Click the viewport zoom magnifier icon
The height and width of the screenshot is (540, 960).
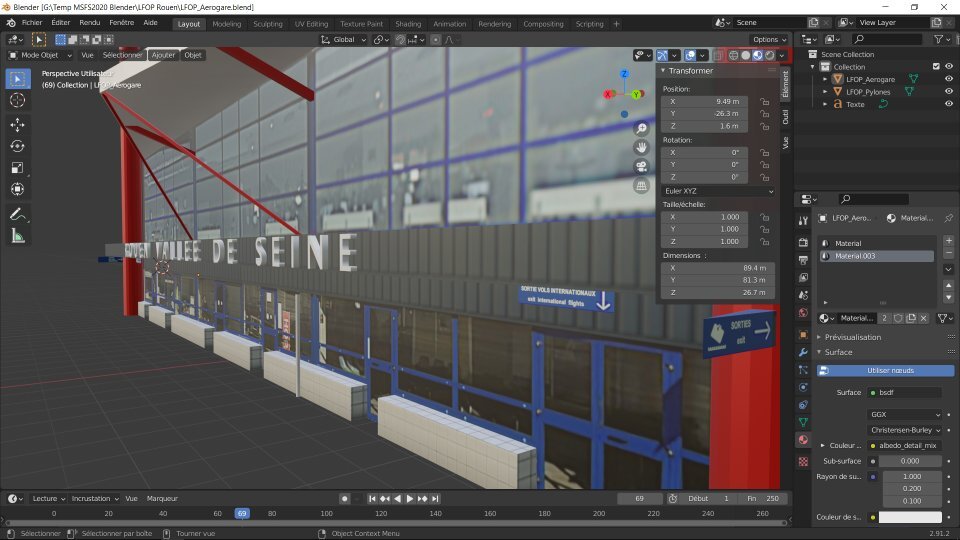click(641, 129)
